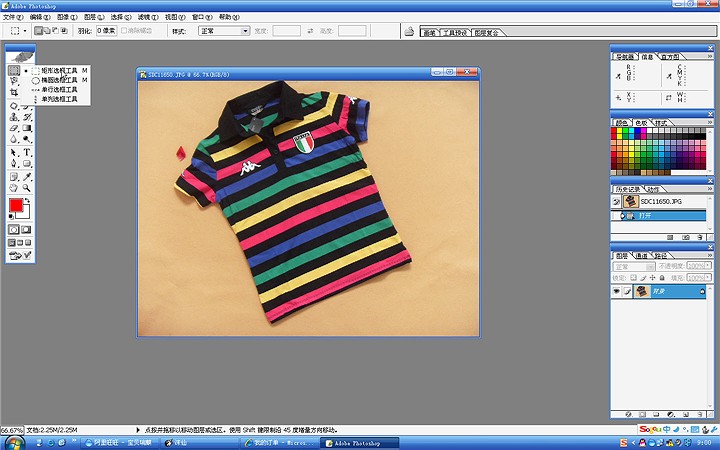Select the Path Selection arrow tool
The image size is (720, 450).
point(14,152)
